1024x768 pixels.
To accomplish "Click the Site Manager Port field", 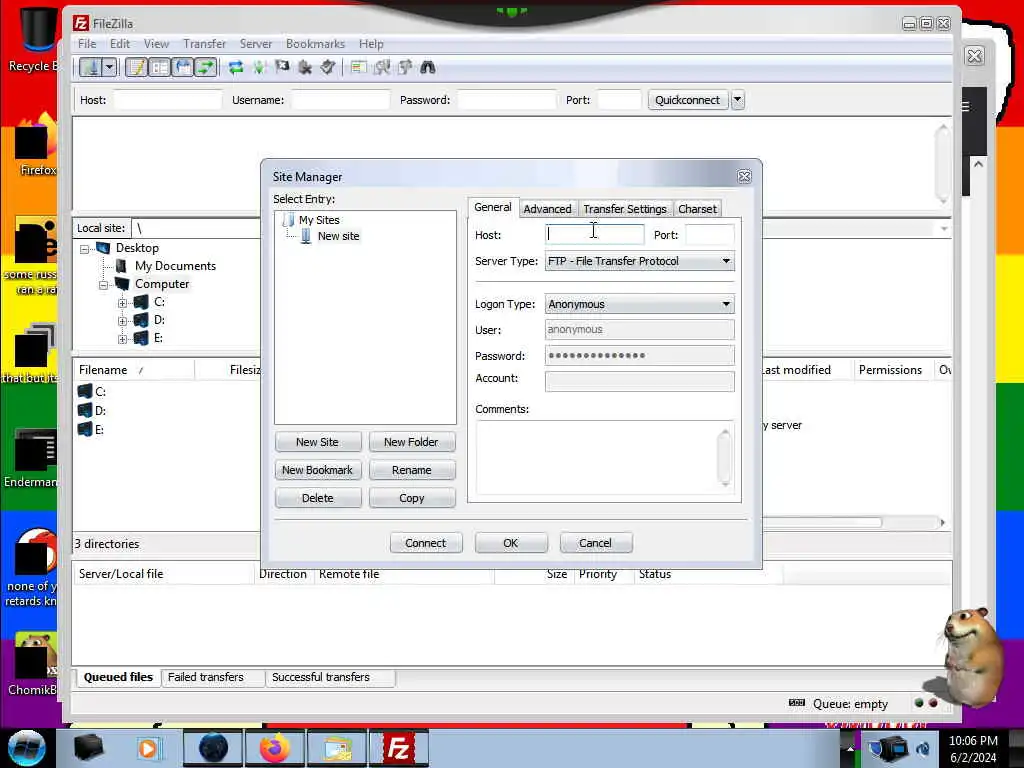I will pos(710,234).
